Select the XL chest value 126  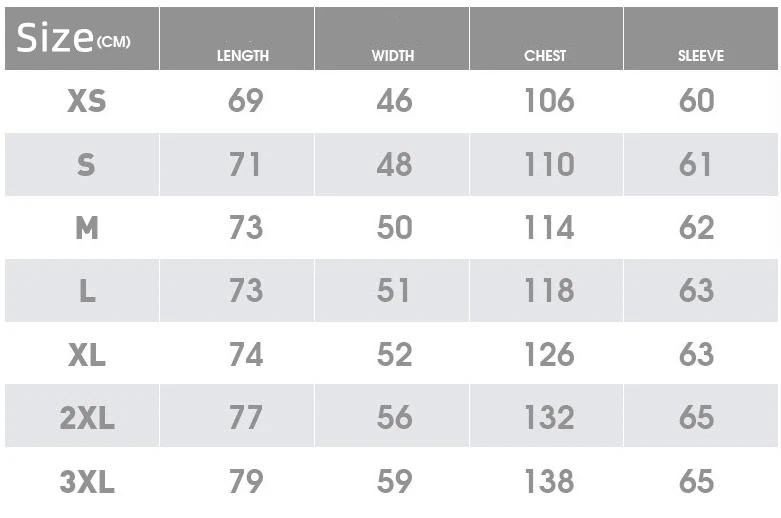pos(549,355)
